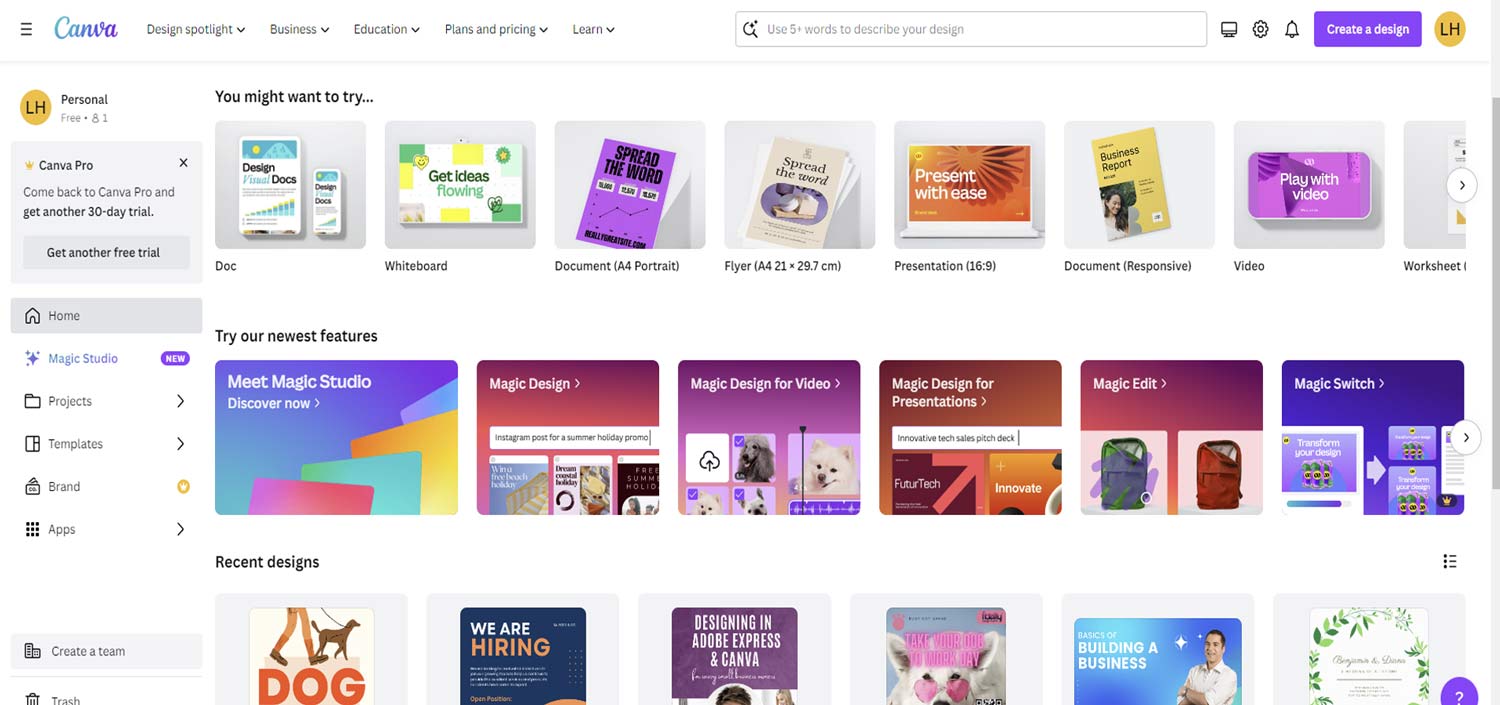Click the Canva logo
This screenshot has height=705, width=1500.
pos(86,29)
